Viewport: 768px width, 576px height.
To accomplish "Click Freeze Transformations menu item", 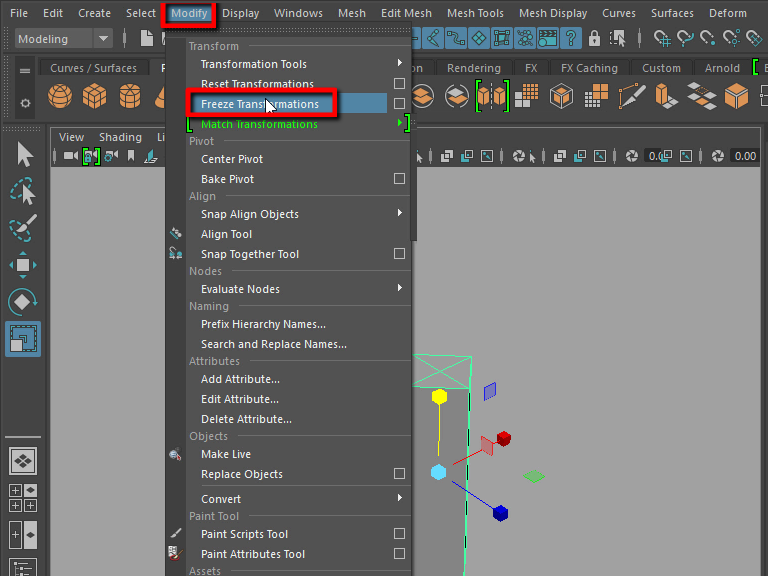I will click(260, 104).
